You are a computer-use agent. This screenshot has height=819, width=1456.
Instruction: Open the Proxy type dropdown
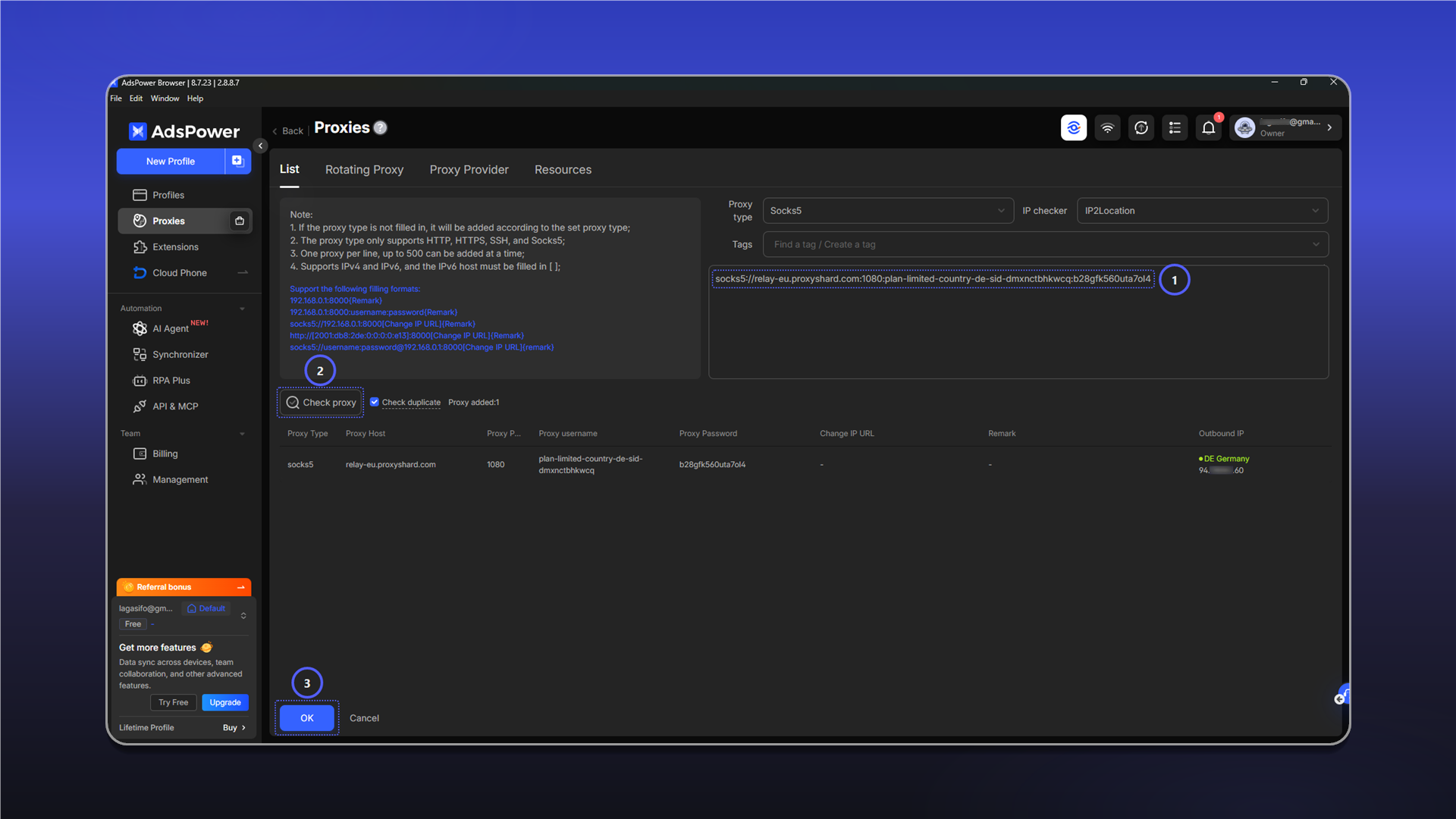click(x=888, y=211)
